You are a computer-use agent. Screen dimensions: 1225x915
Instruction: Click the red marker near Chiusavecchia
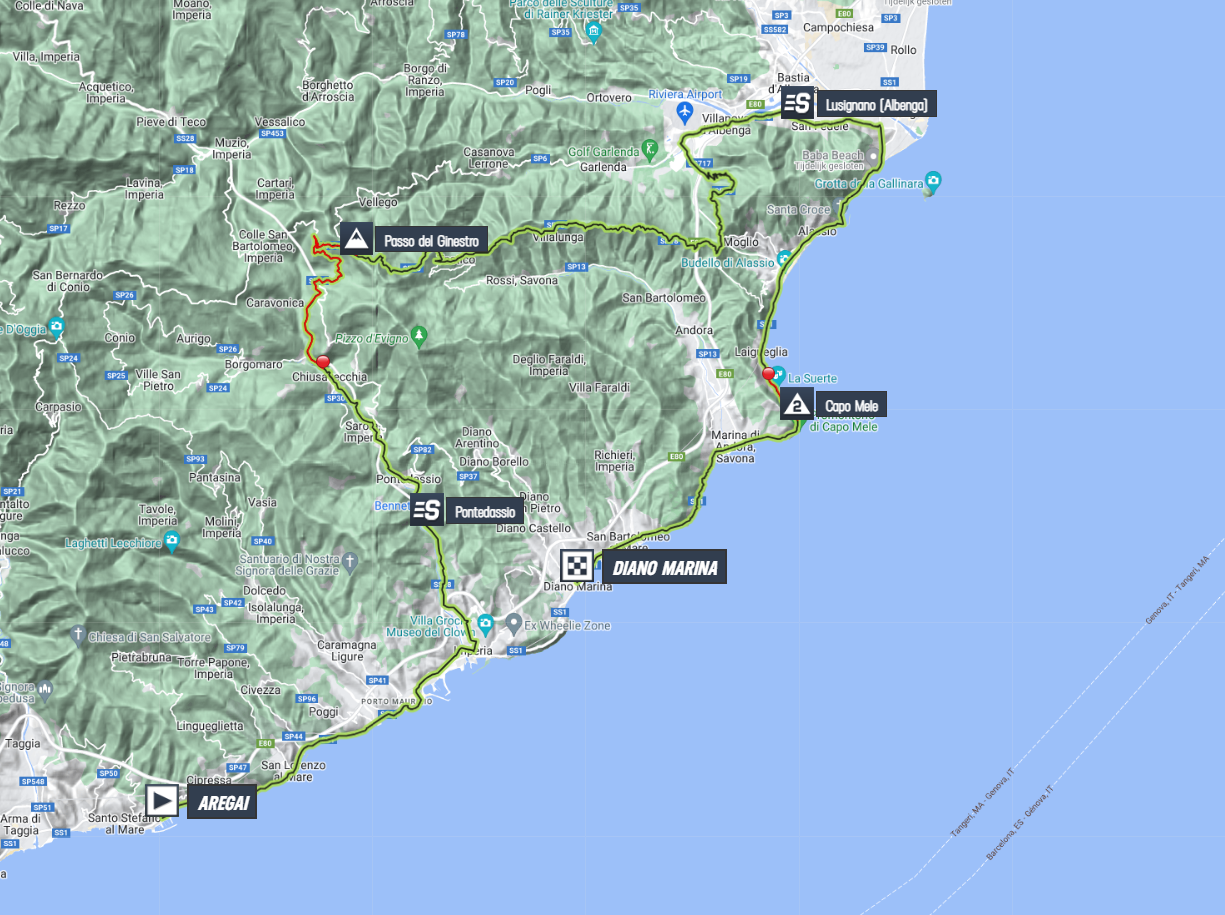pyautogui.click(x=323, y=364)
